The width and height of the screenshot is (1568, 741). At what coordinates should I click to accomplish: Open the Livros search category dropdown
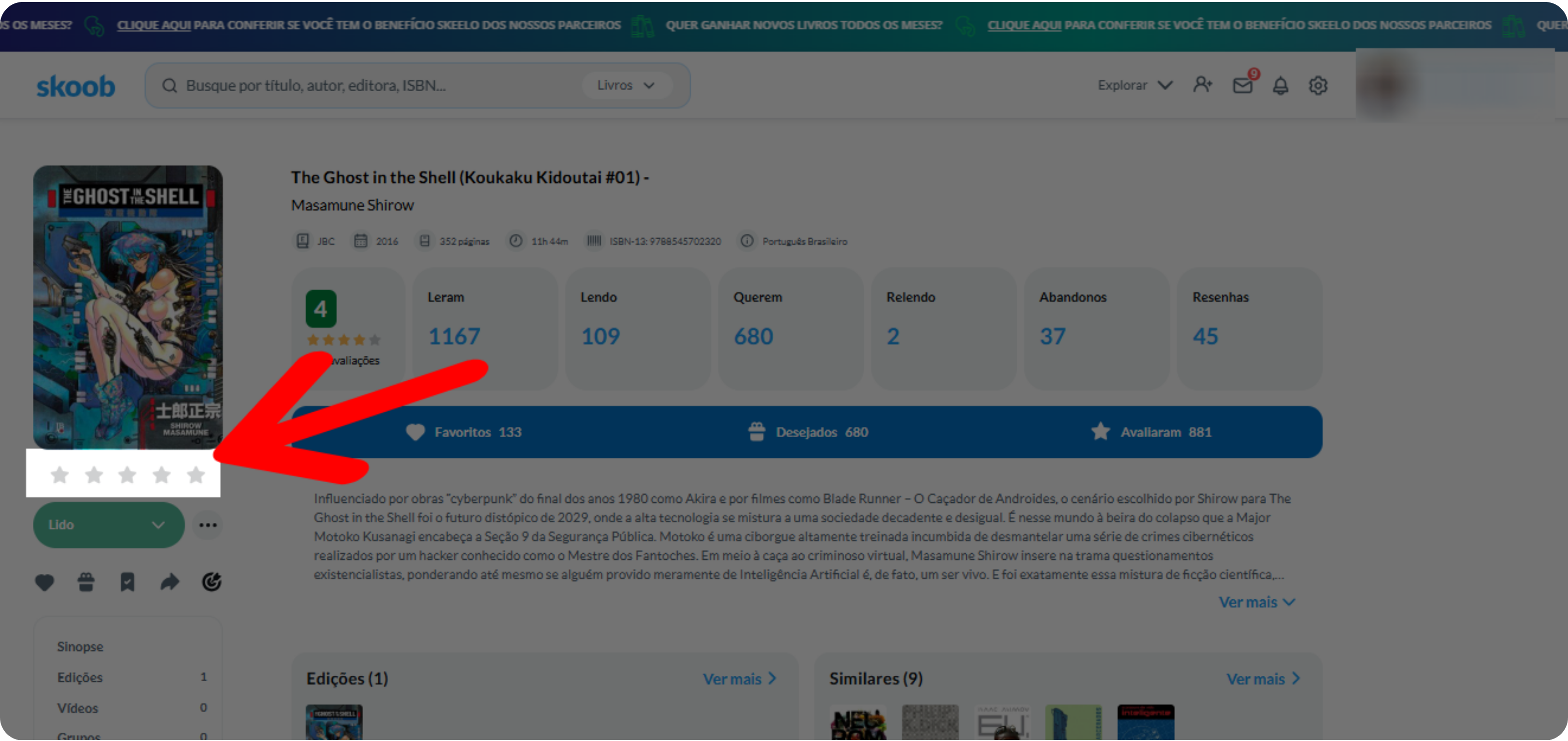pos(626,85)
